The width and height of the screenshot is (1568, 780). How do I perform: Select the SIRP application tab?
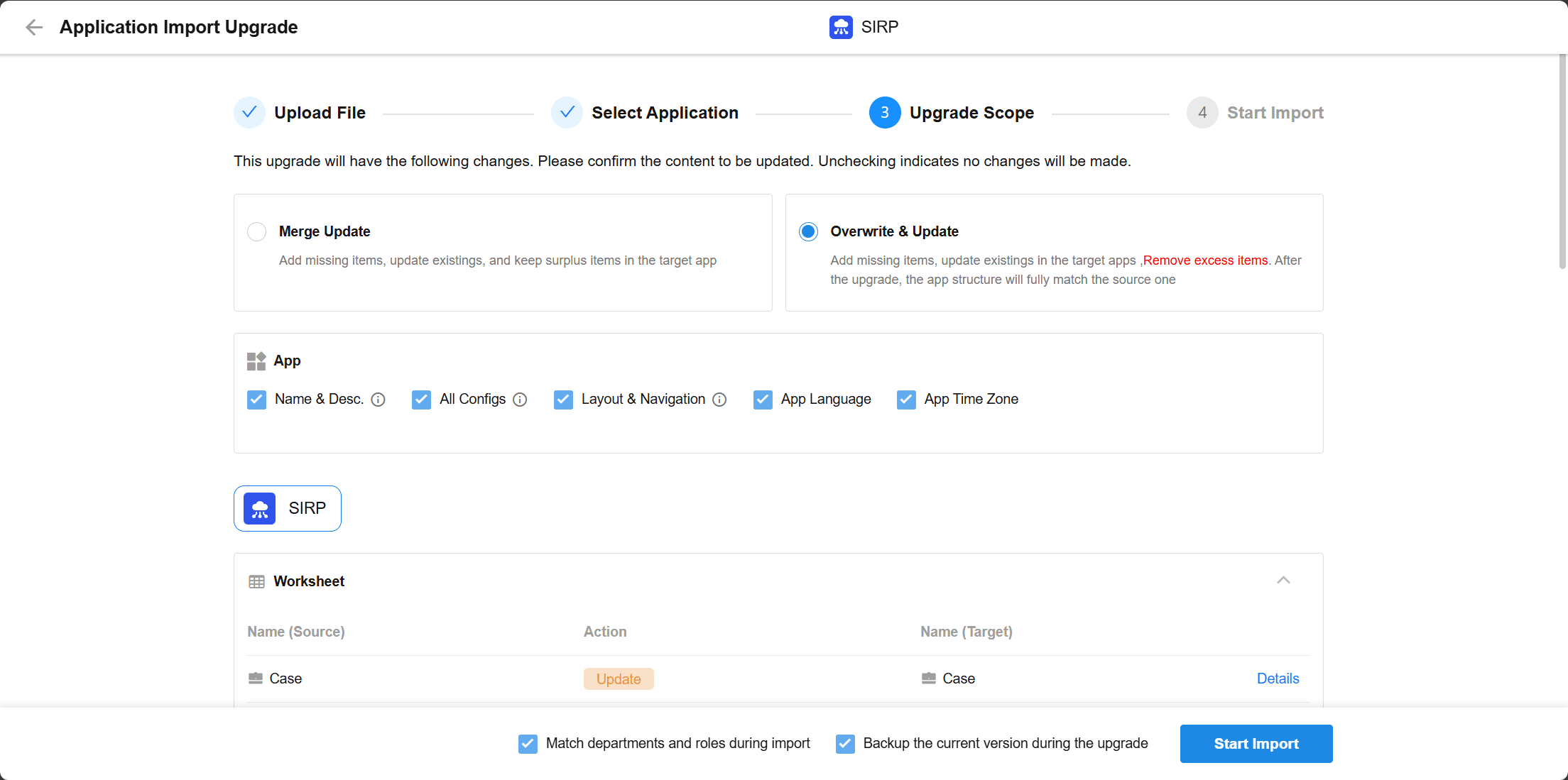(288, 508)
